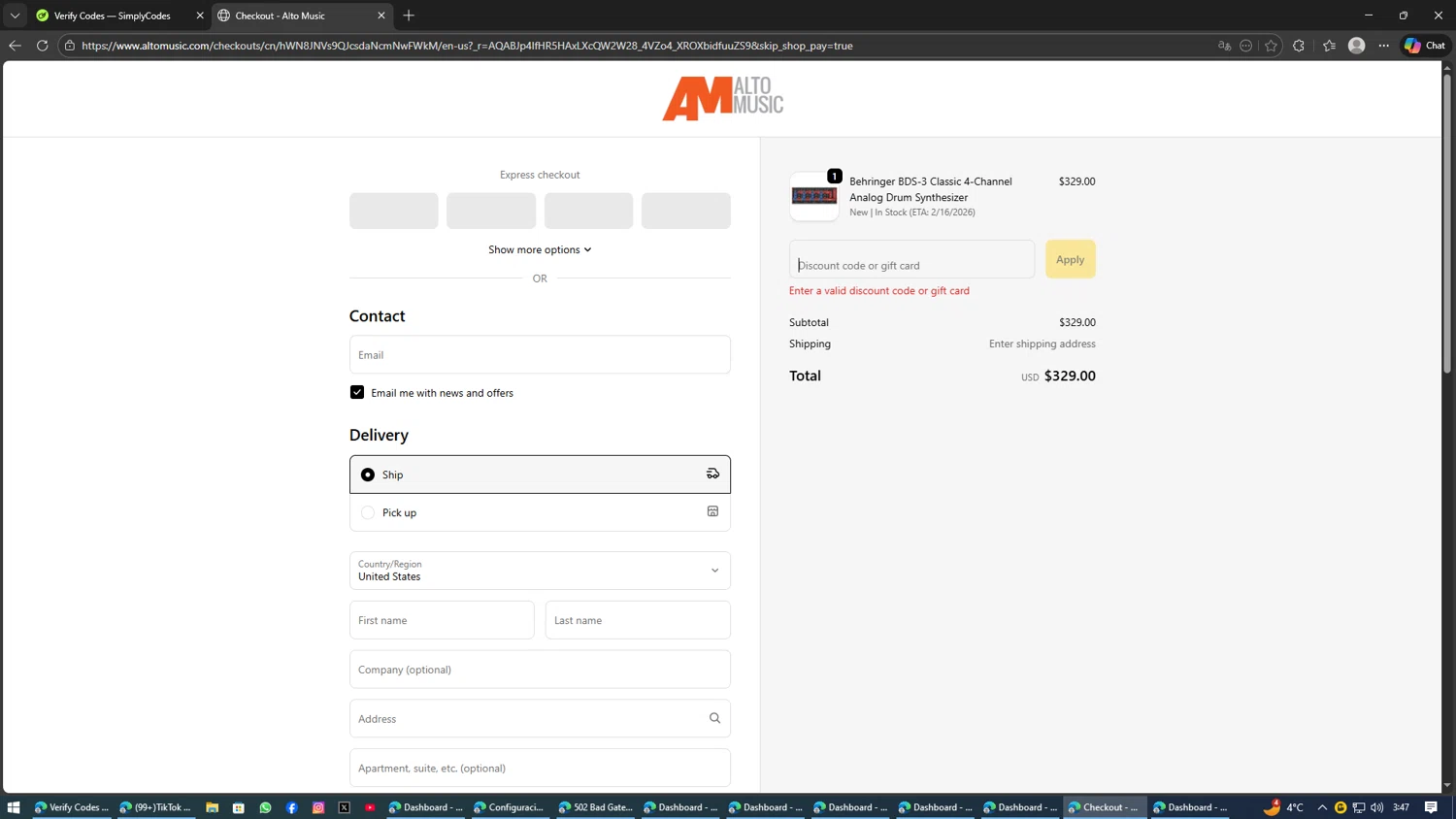Focus the Email input field
This screenshot has height=819, width=1456.
540,354
